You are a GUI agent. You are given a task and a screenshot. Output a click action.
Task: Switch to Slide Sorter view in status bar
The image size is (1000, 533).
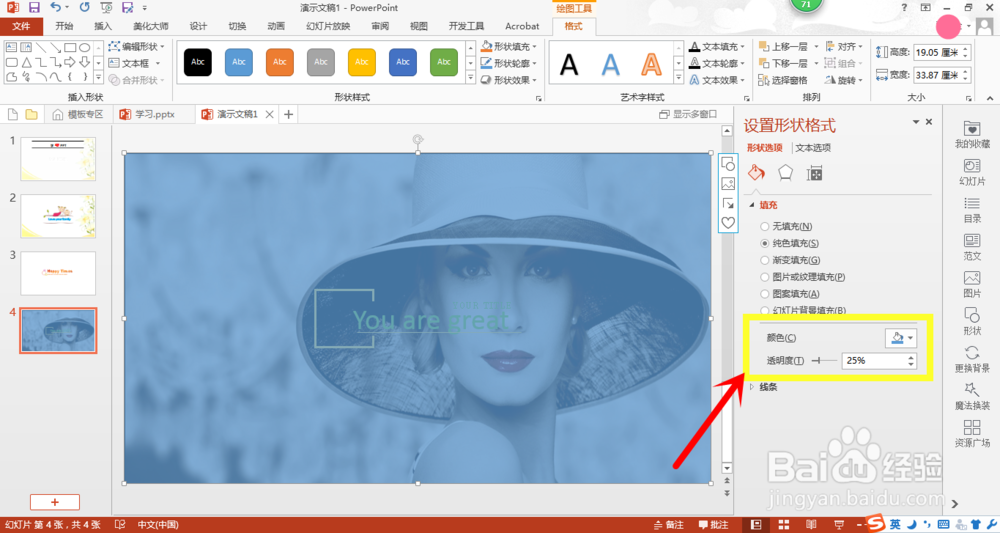[x=784, y=525]
